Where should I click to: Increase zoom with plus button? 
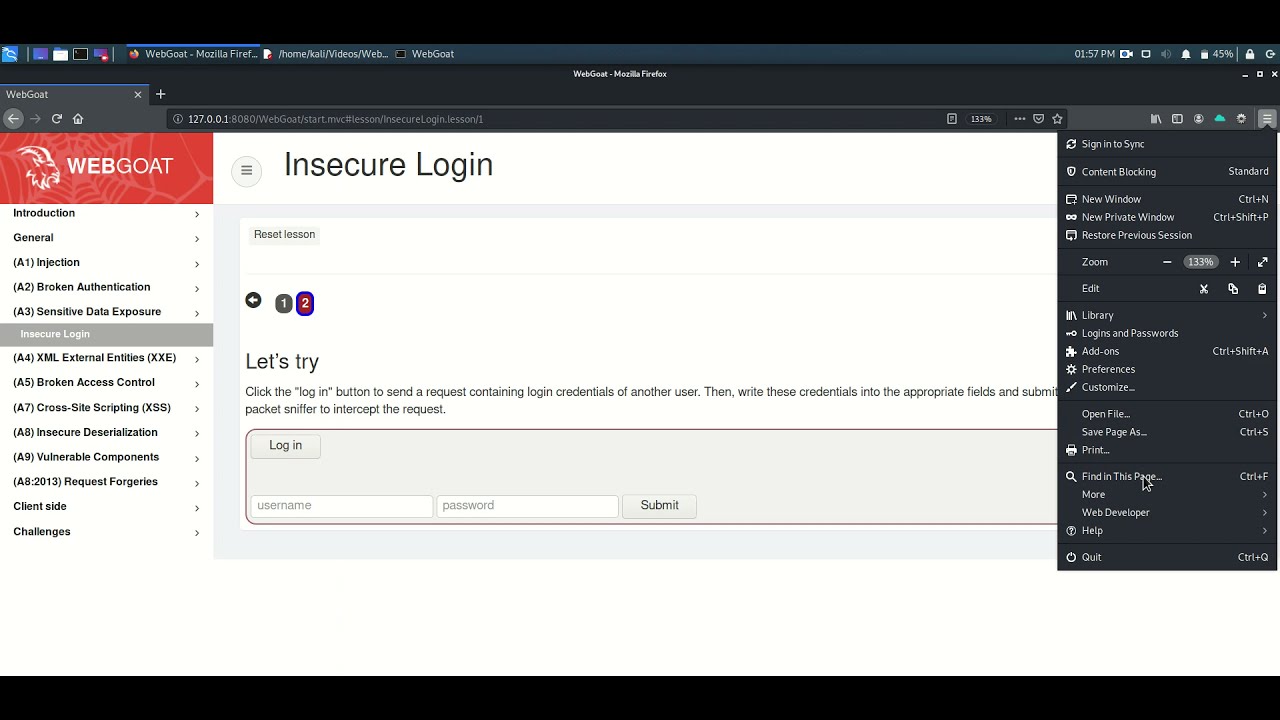[x=1235, y=262]
